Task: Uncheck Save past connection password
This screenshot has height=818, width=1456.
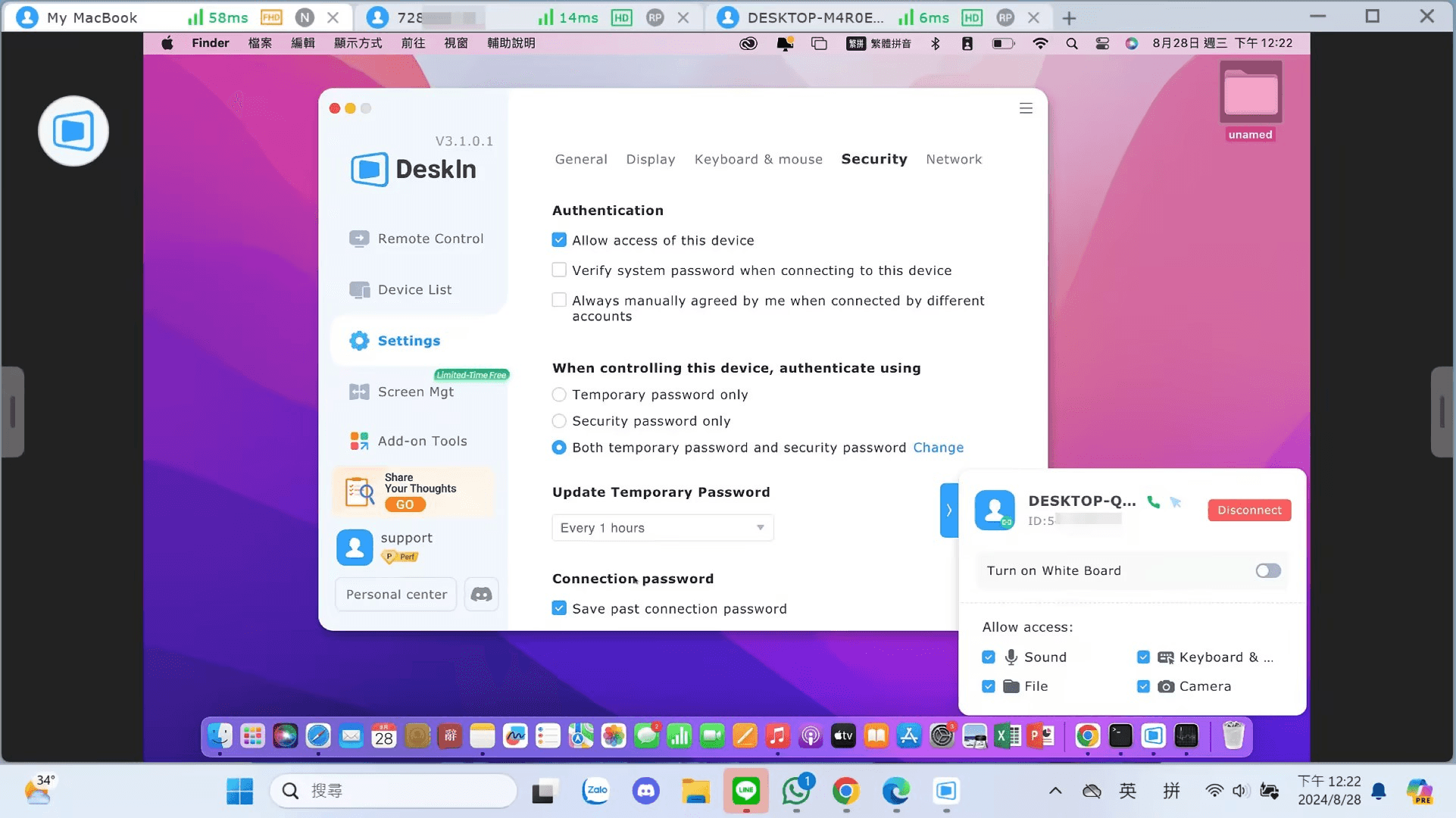Action: [559, 608]
